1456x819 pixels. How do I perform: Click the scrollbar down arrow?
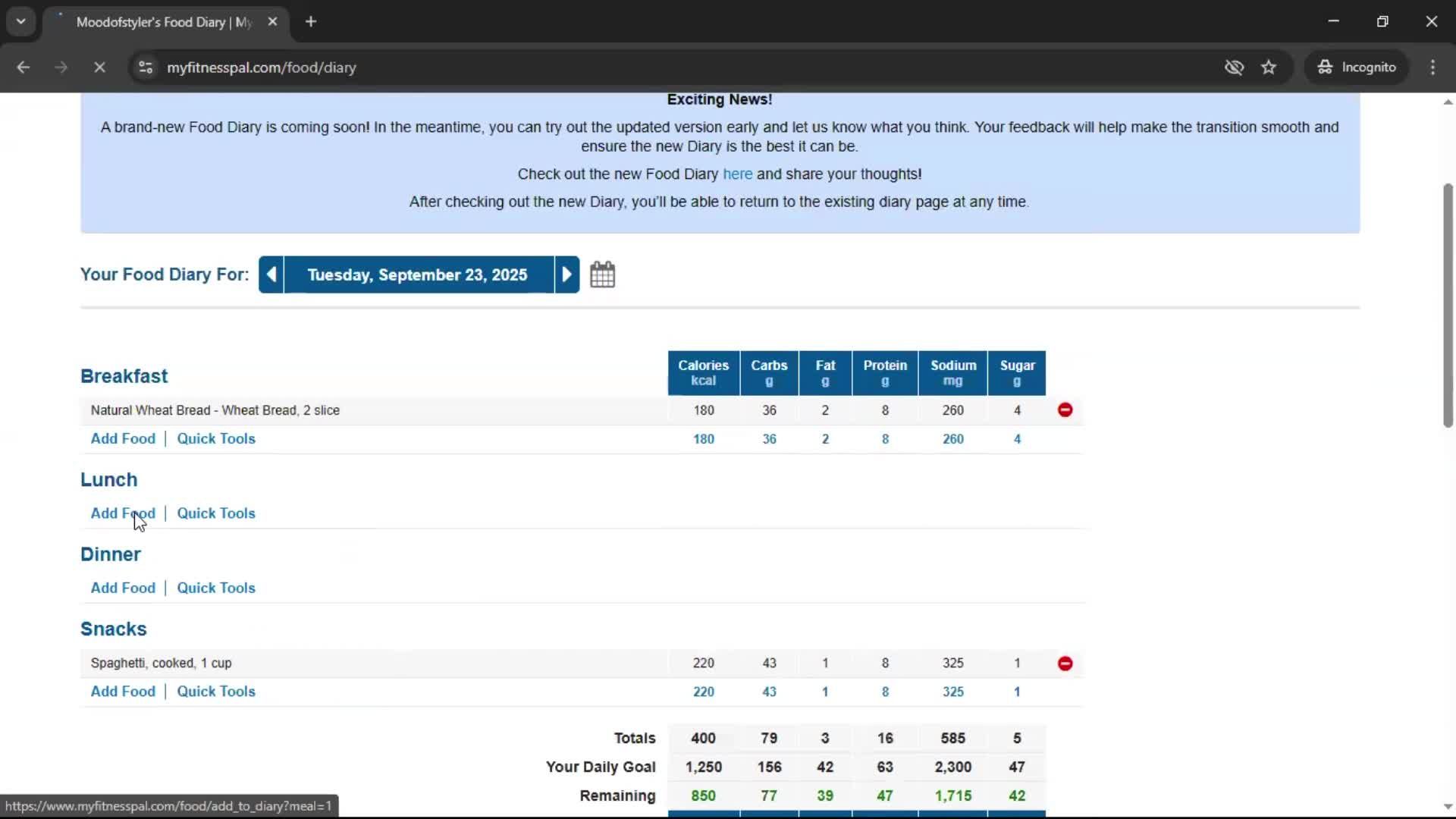click(x=1448, y=807)
